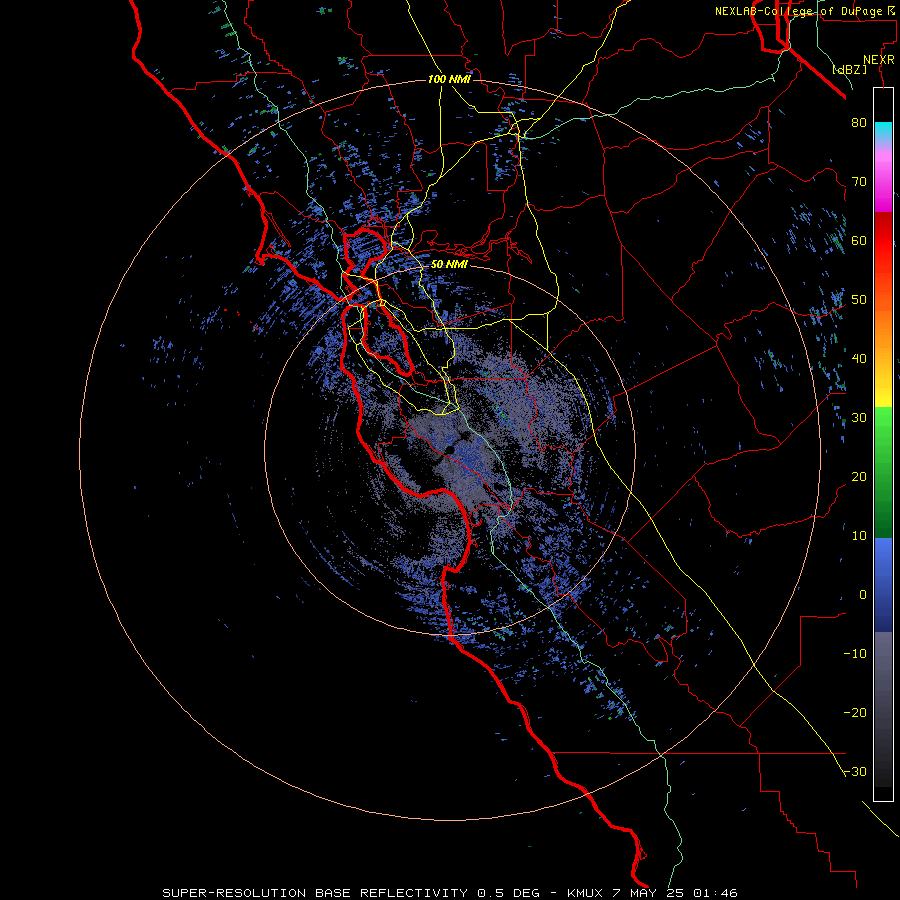Select the -20 value on the dBZ scale
The height and width of the screenshot is (900, 900).
coord(855,713)
